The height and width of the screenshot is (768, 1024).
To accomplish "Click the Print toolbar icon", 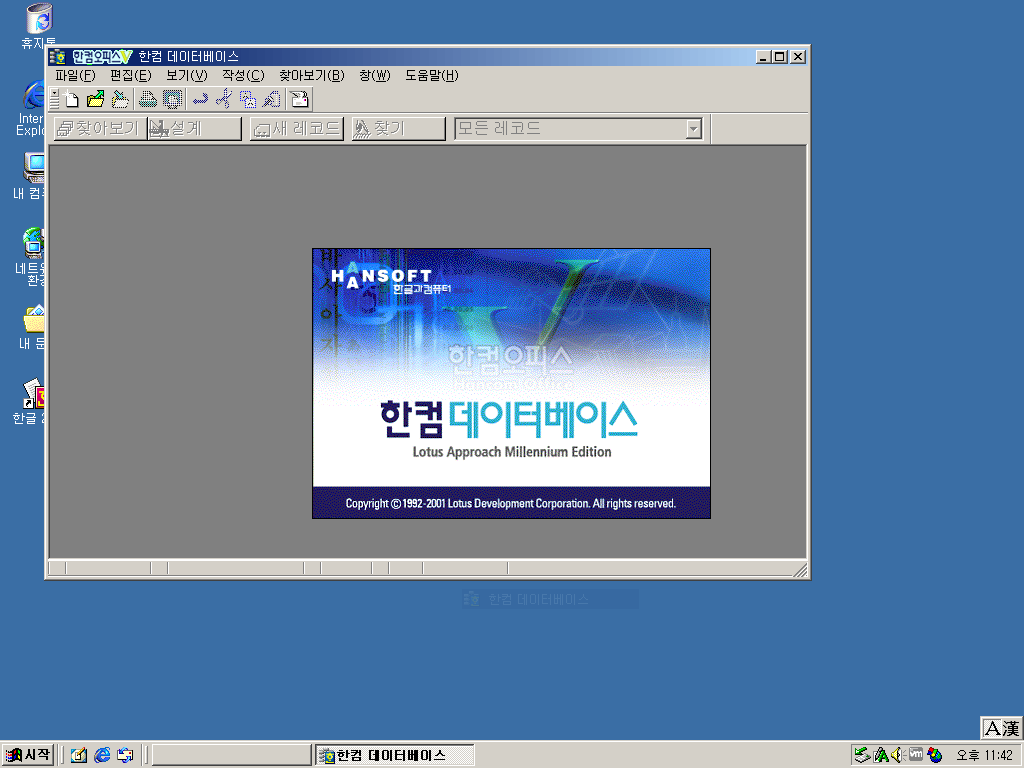I will coord(148,99).
